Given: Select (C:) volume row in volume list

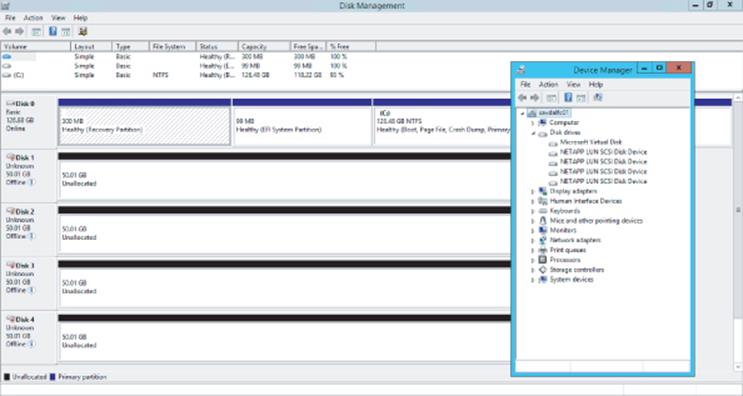Looking at the screenshot, I should pyautogui.click(x=190, y=75).
